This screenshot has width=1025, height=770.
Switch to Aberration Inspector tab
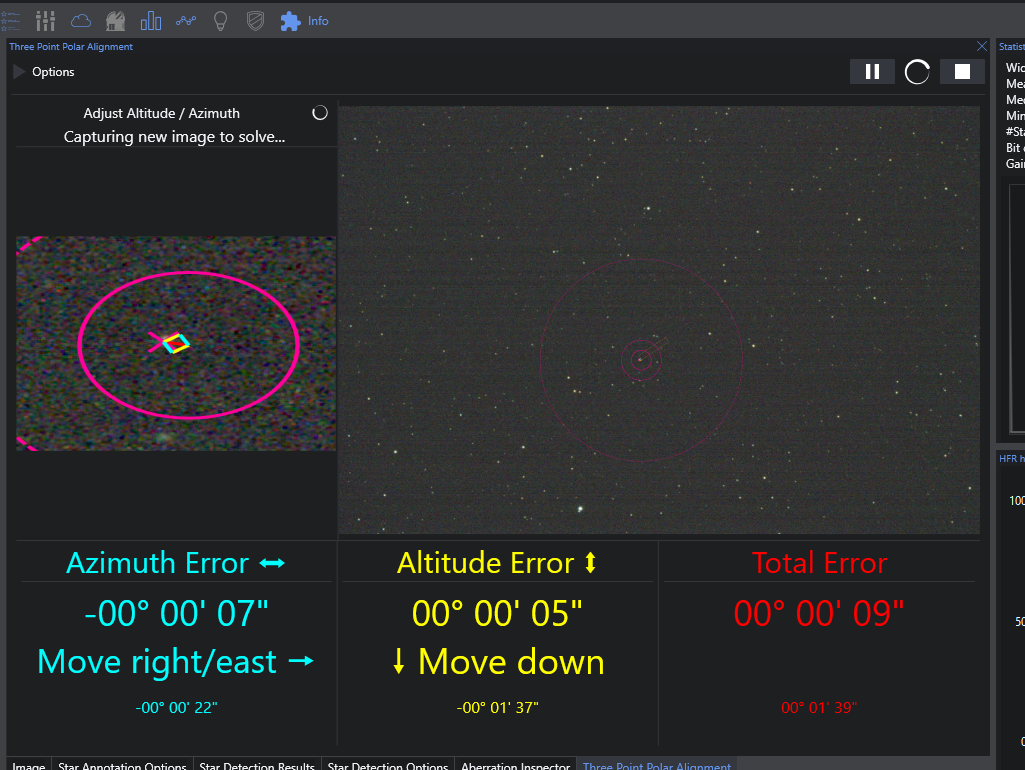(x=516, y=765)
